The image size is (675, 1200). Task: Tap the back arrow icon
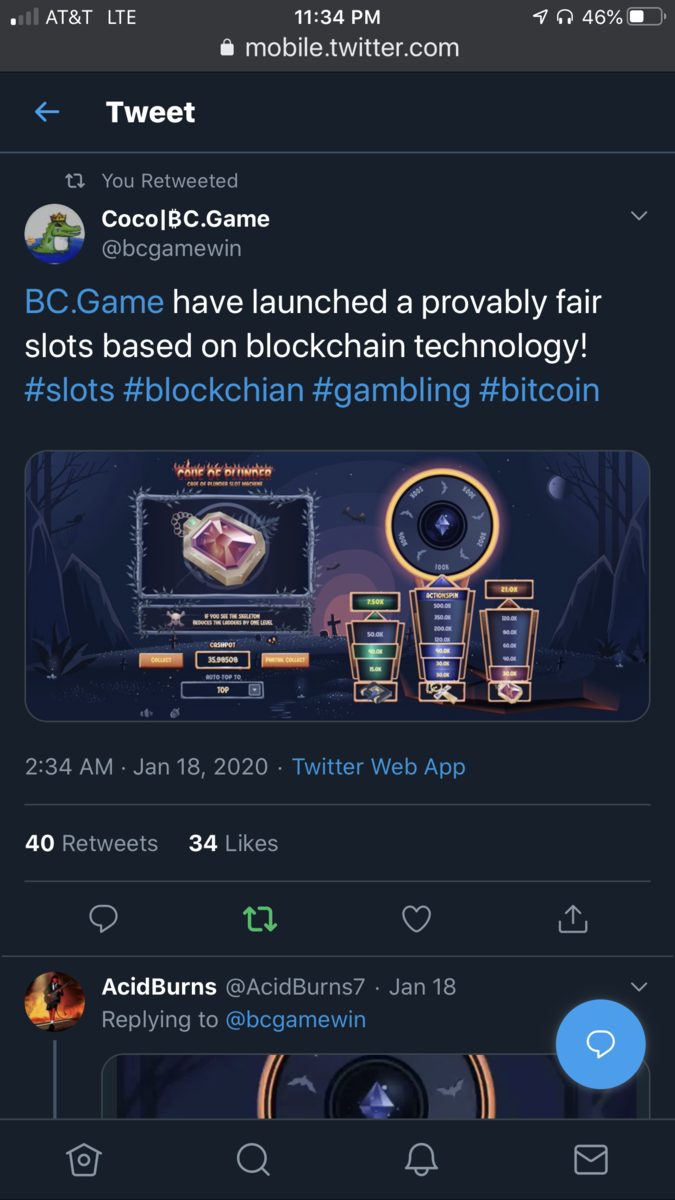click(47, 112)
